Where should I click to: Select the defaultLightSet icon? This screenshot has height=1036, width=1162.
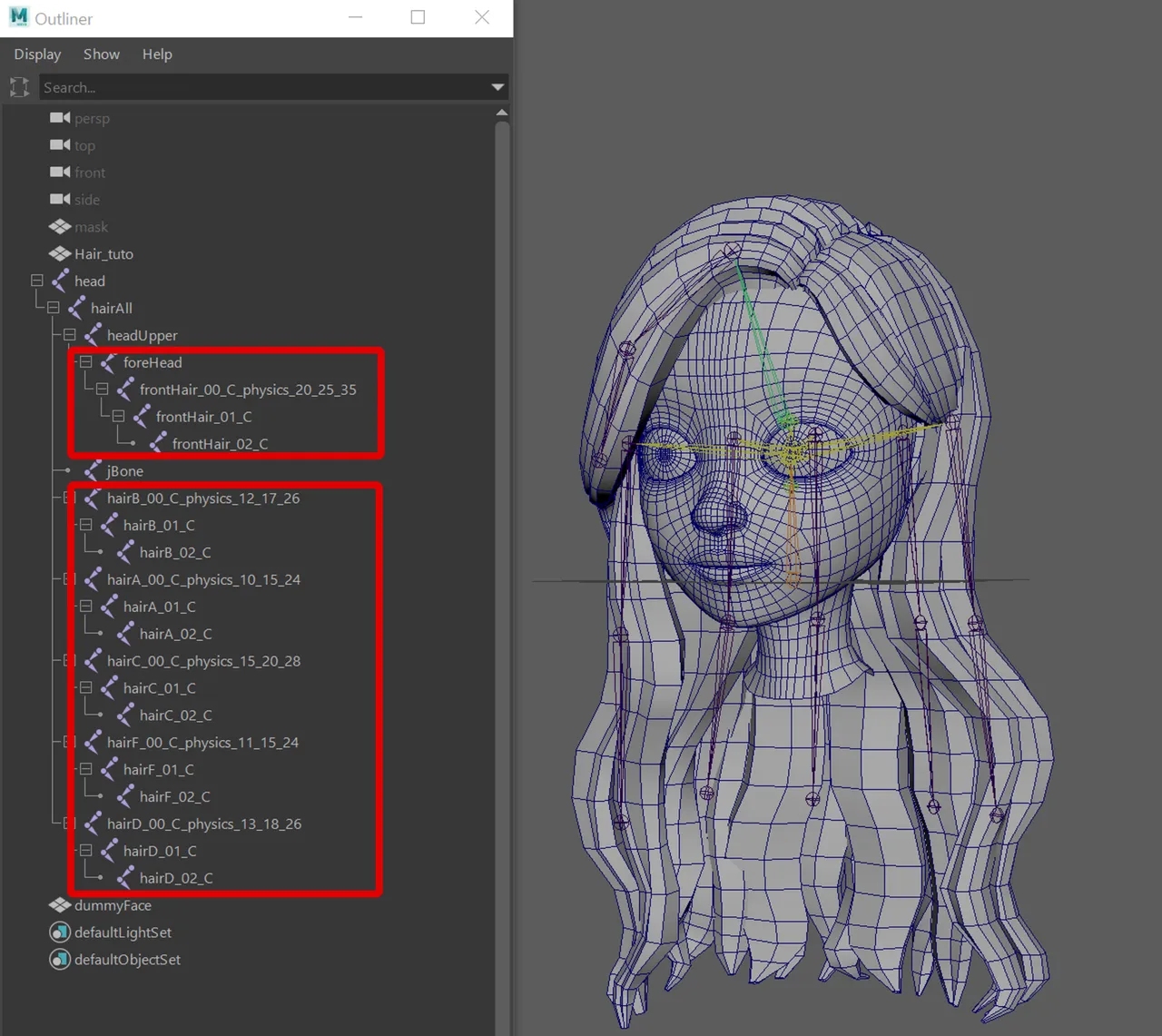coord(59,932)
